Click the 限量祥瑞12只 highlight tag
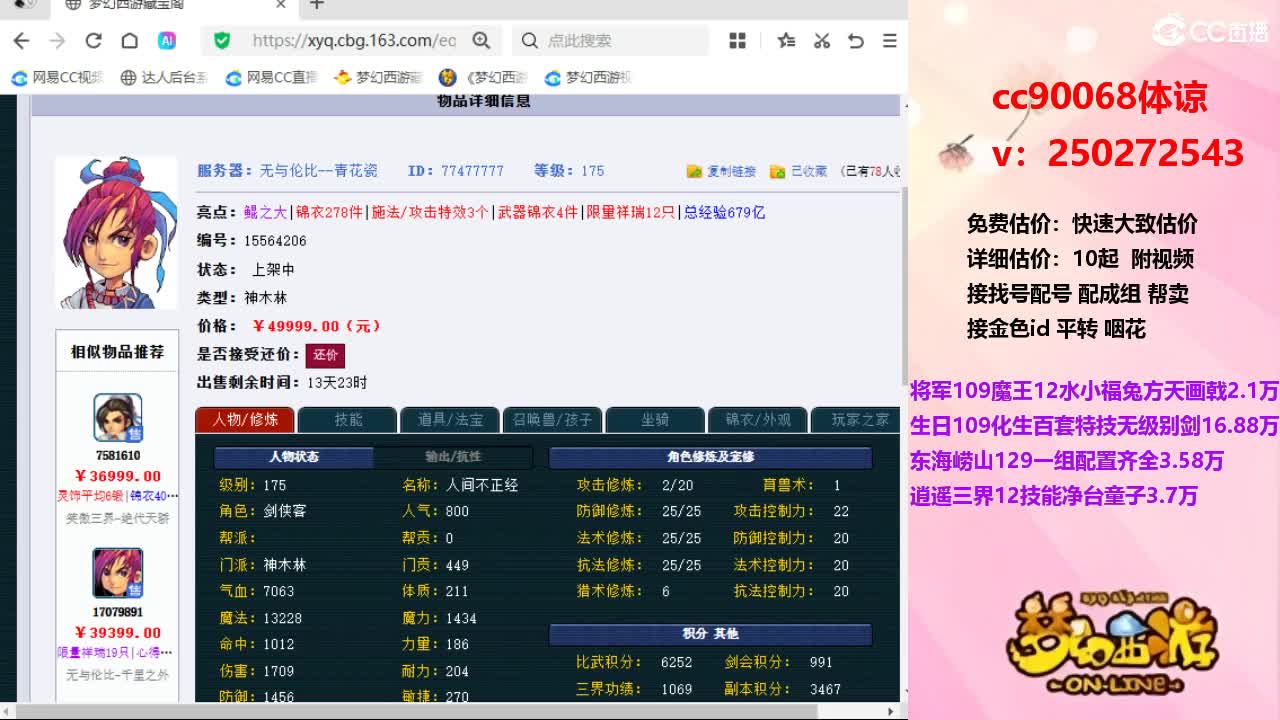The height and width of the screenshot is (720, 1280). tap(631, 212)
